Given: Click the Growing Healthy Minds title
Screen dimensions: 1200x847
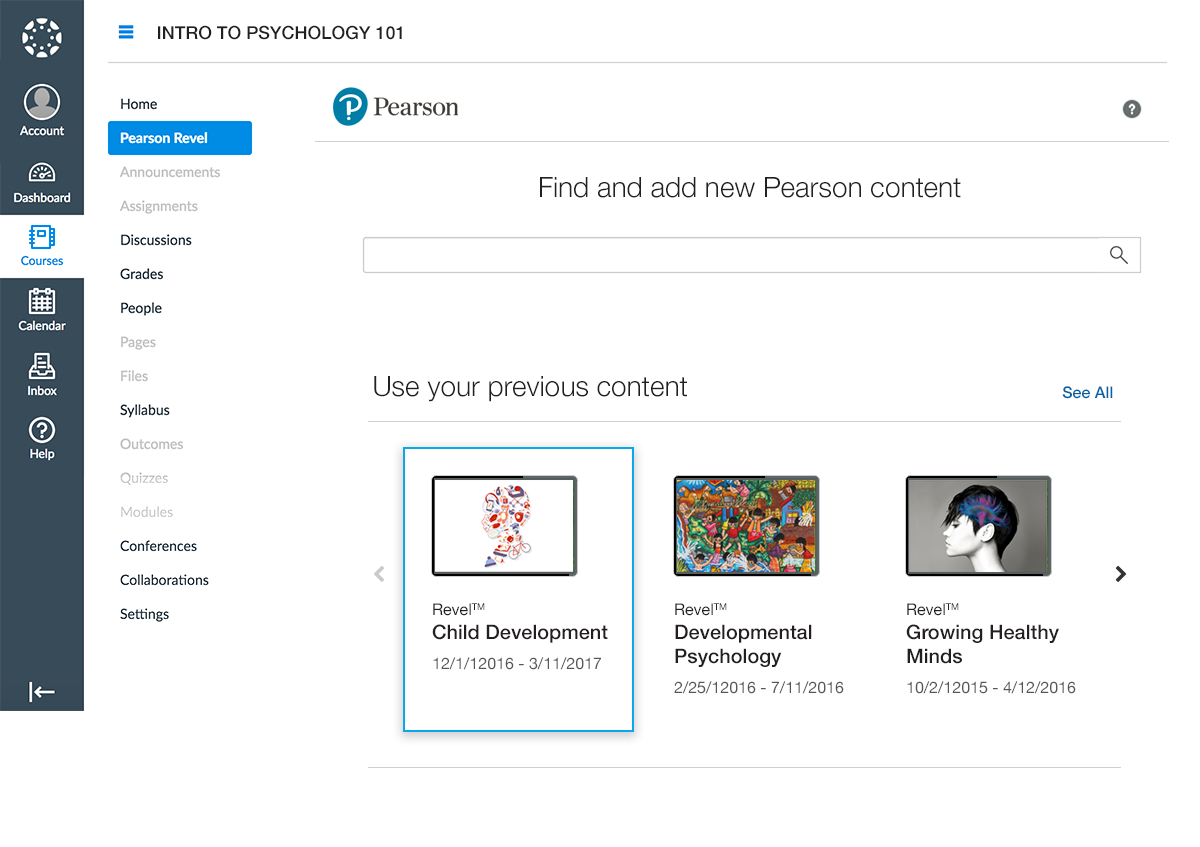Looking at the screenshot, I should click(982, 645).
